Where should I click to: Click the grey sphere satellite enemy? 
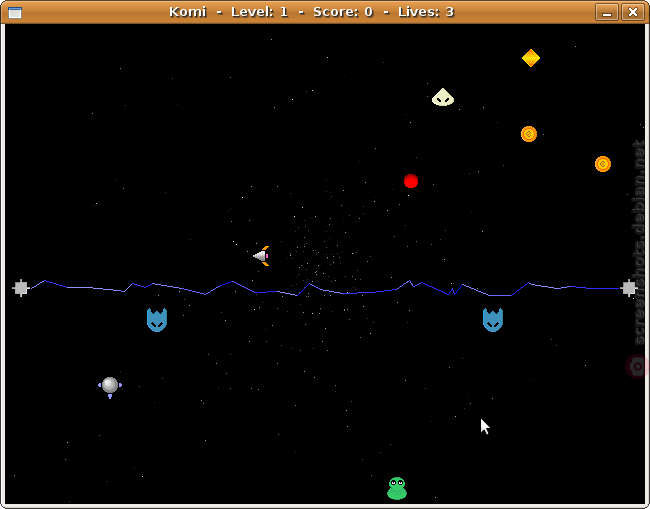pyautogui.click(x=110, y=386)
